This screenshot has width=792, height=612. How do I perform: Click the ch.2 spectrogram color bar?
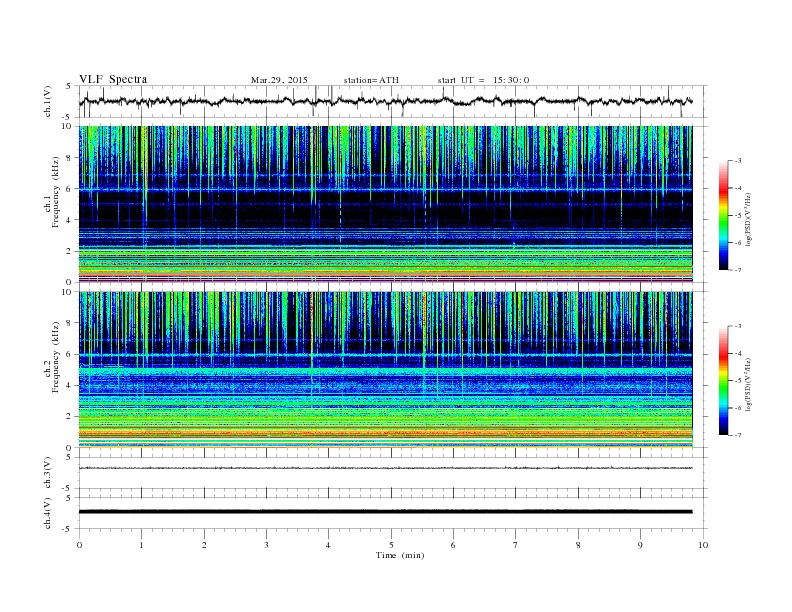tap(724, 380)
